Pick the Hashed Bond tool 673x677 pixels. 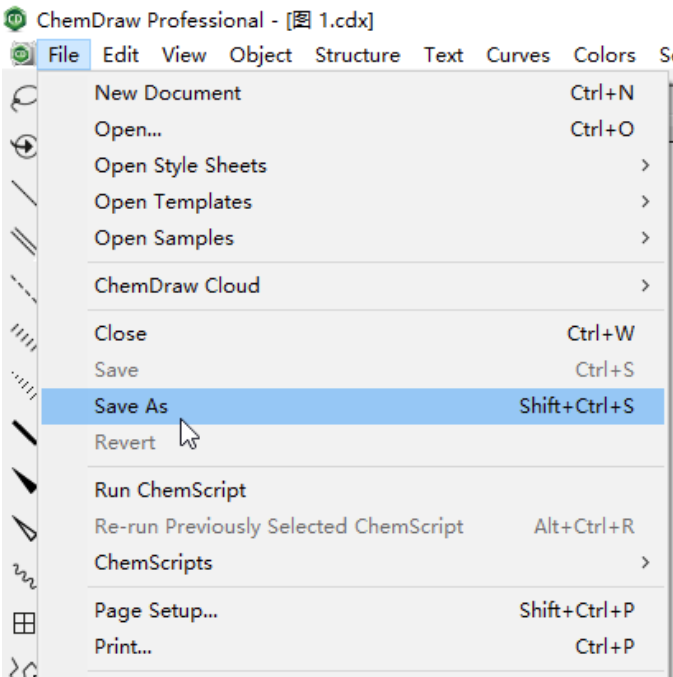click(x=23, y=337)
